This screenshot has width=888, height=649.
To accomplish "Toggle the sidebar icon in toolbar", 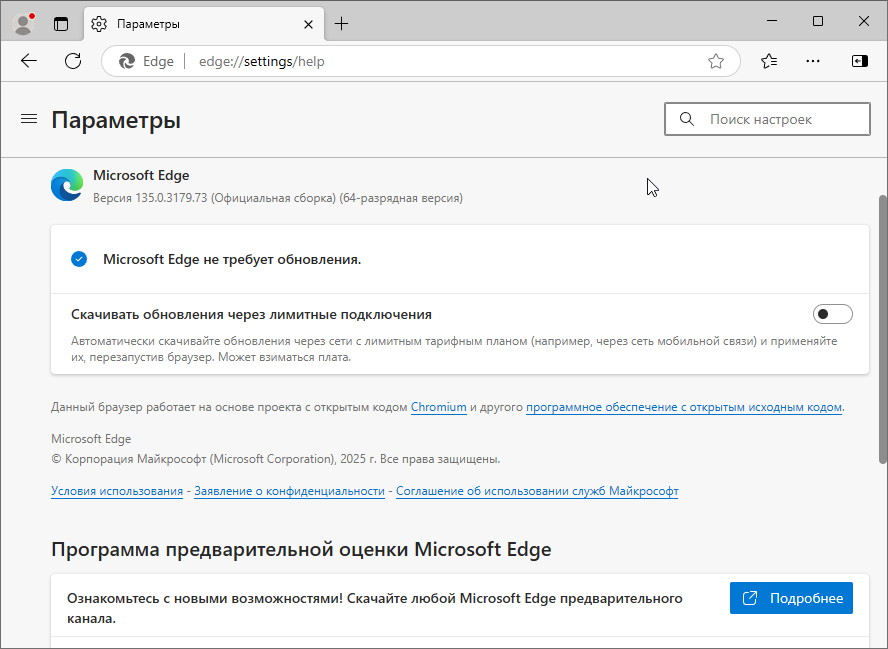I will tap(859, 61).
